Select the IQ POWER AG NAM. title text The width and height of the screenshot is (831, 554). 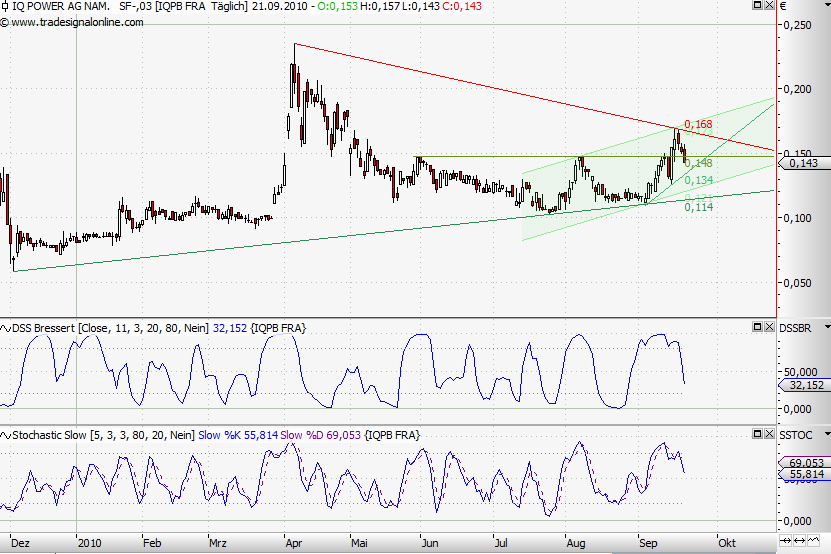tap(61, 6)
